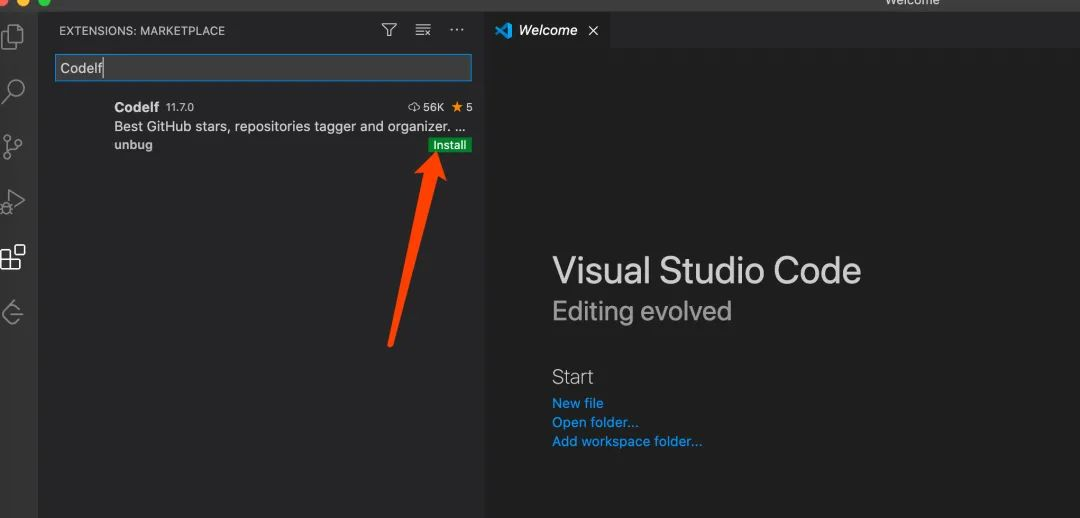
Task: Focus the extensions search box containing Codelf
Action: click(263, 68)
